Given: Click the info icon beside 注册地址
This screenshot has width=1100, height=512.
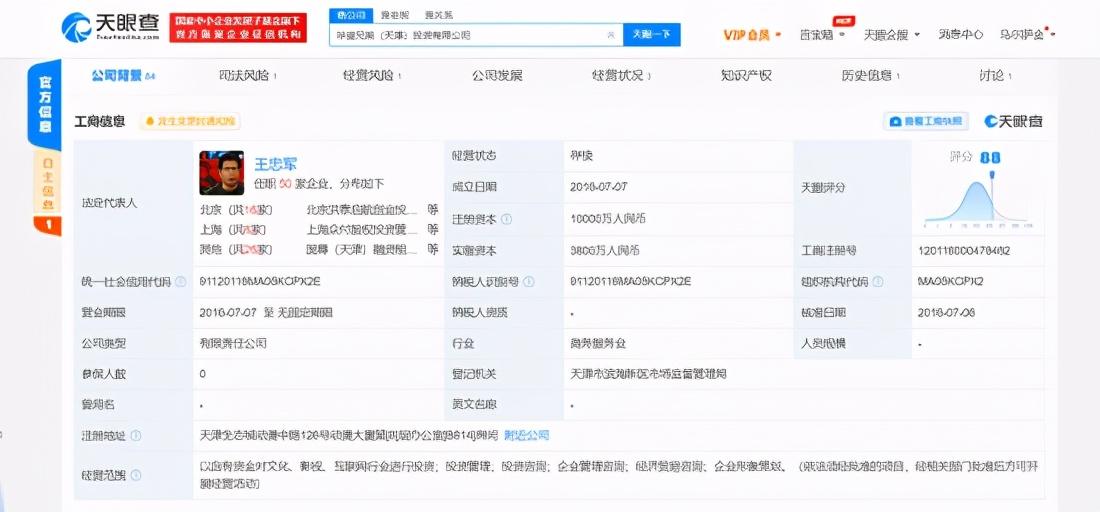Looking at the screenshot, I should (135, 436).
